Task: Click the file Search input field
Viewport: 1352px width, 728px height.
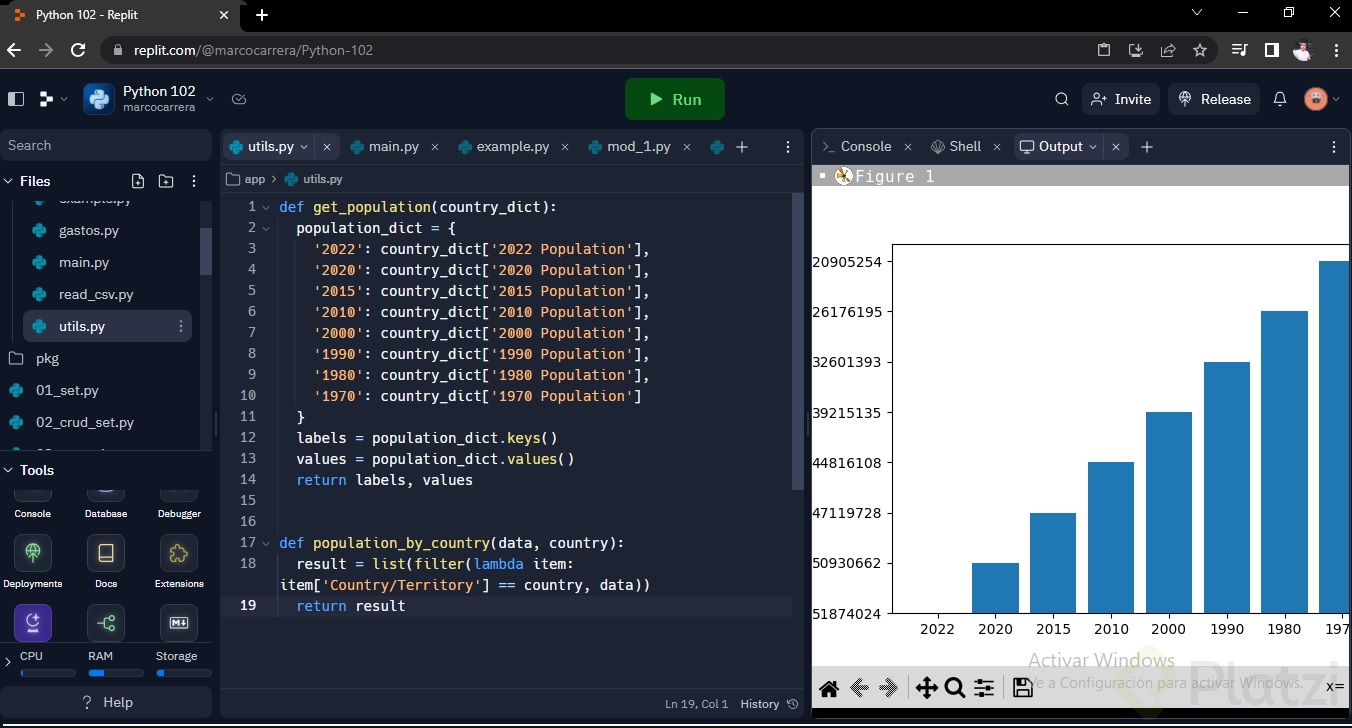Action: pyautogui.click(x=106, y=145)
